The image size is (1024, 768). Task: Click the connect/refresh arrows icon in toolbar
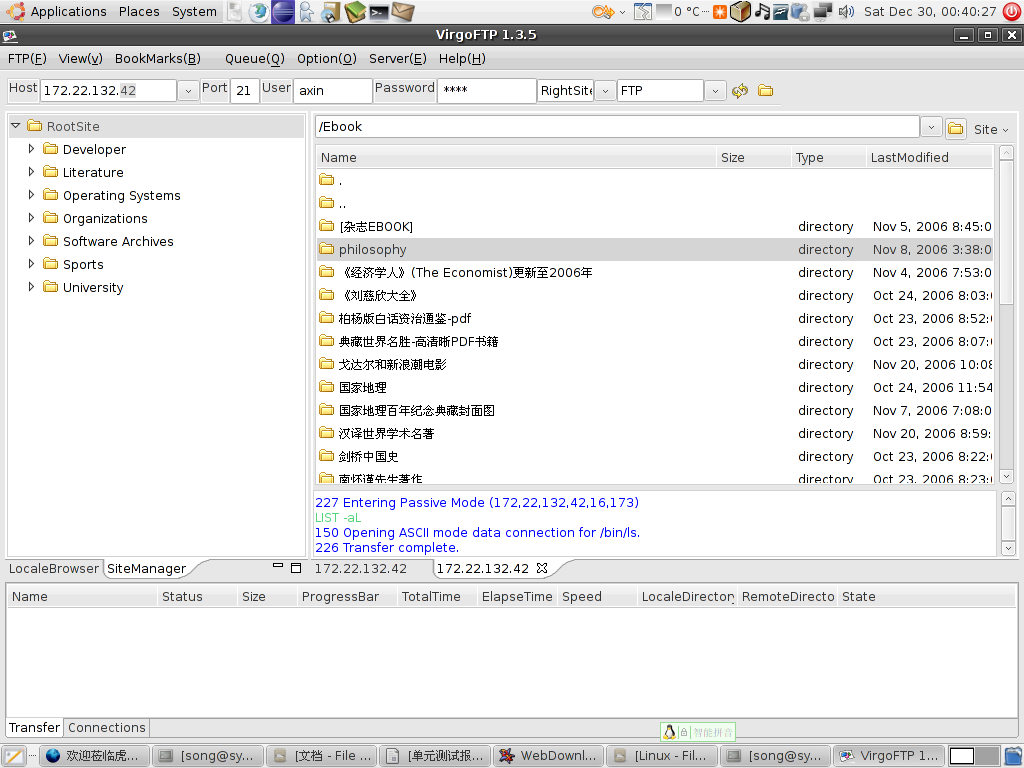(739, 91)
